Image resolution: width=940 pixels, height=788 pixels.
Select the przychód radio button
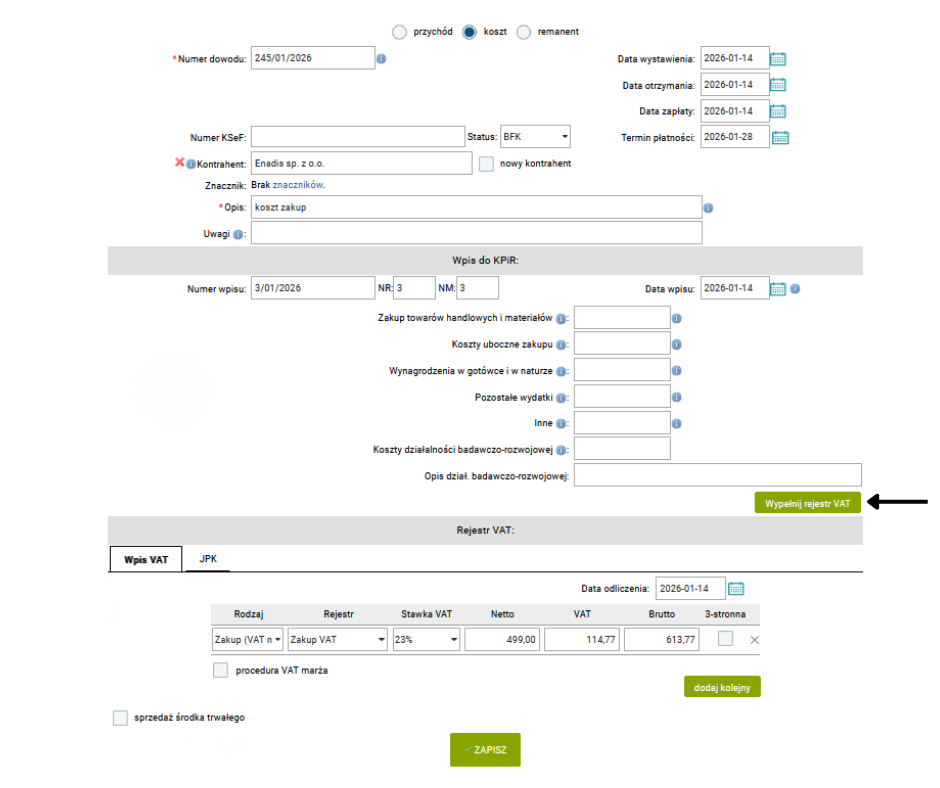pyautogui.click(x=400, y=32)
